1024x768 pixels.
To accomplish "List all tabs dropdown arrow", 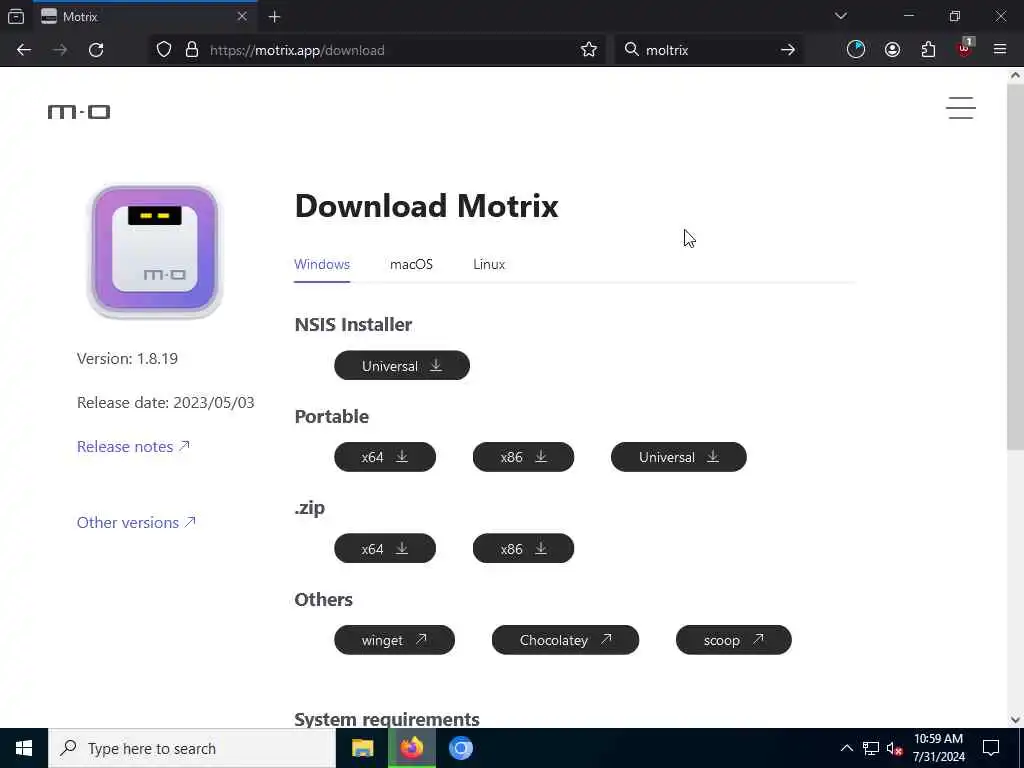I will coord(840,16).
